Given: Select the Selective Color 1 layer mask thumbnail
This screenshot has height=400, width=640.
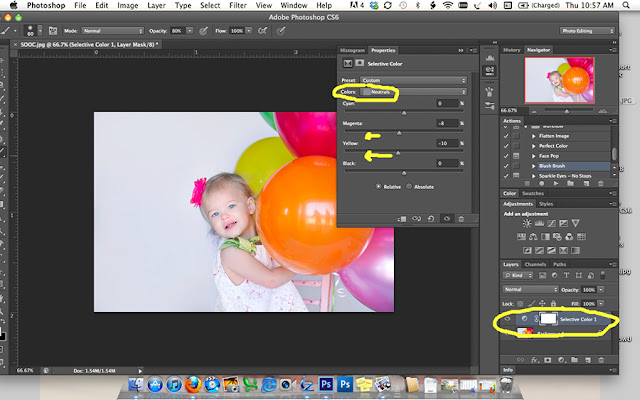Looking at the screenshot, I should tap(548, 319).
